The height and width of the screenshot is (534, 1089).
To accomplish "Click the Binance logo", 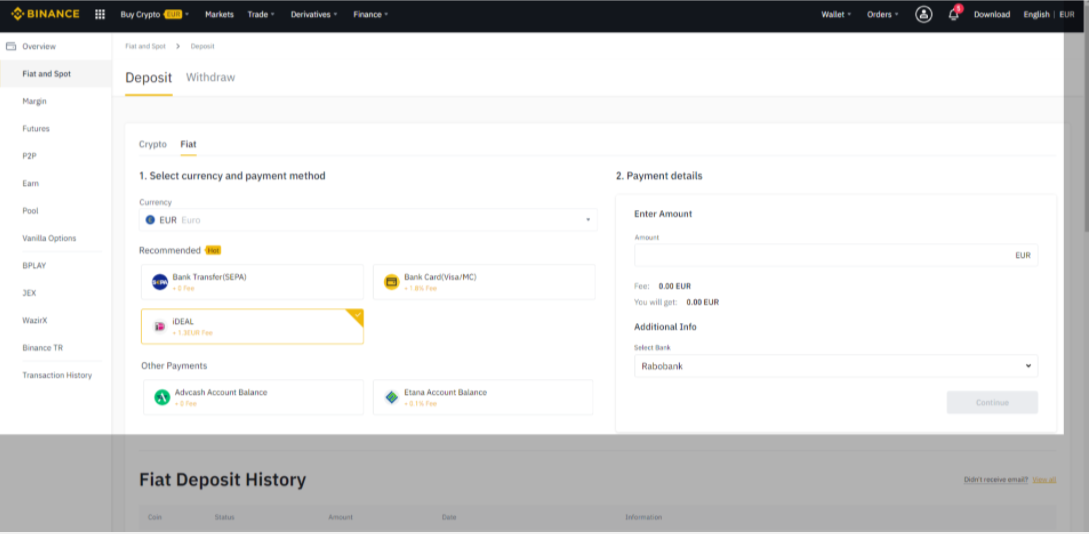I will pyautogui.click(x=46, y=14).
